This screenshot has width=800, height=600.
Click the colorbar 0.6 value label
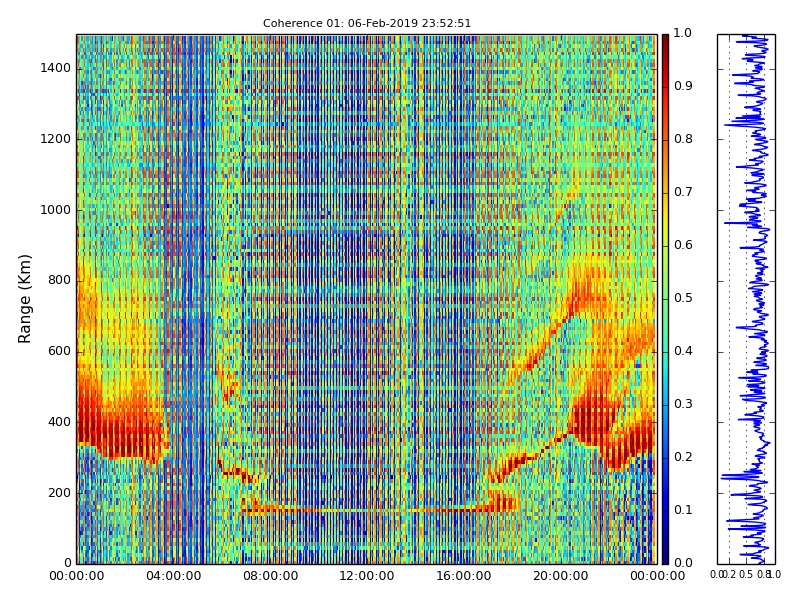tap(683, 245)
